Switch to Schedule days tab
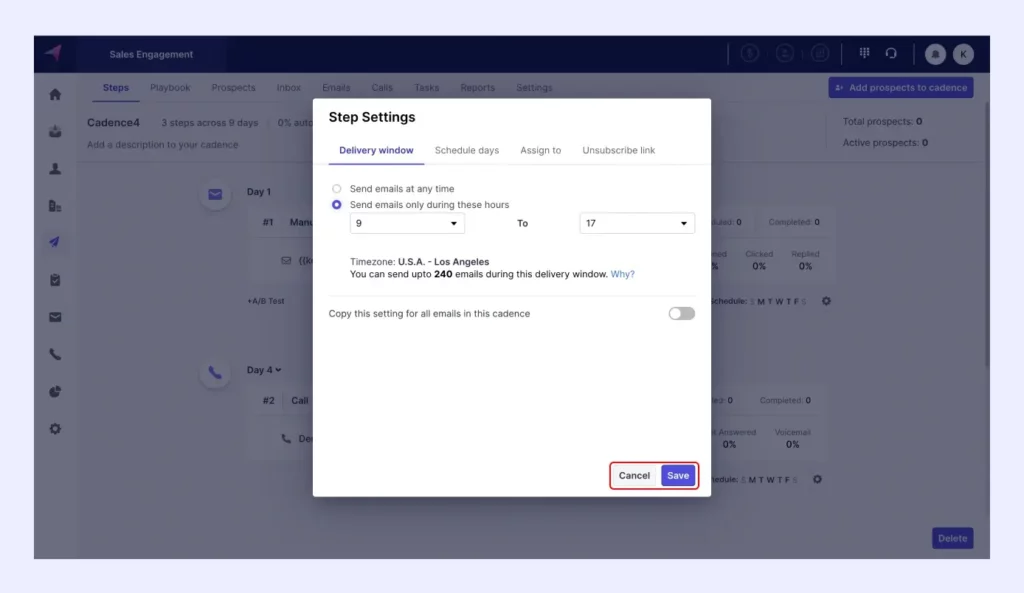 467,150
